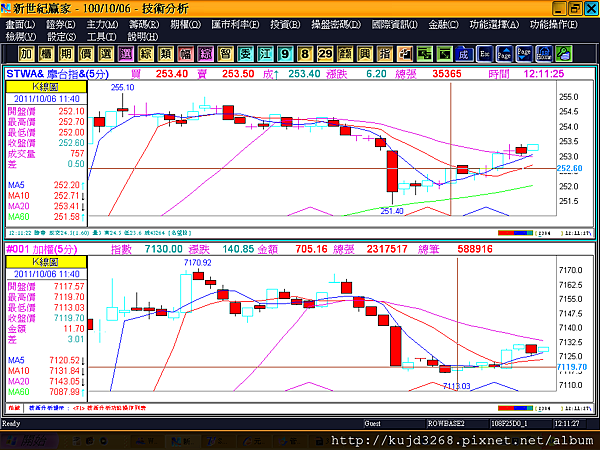The width and height of the screenshot is (600, 450).
Task: Click the MA60 7087.99 value in bottom chart
Action: [x=64, y=392]
